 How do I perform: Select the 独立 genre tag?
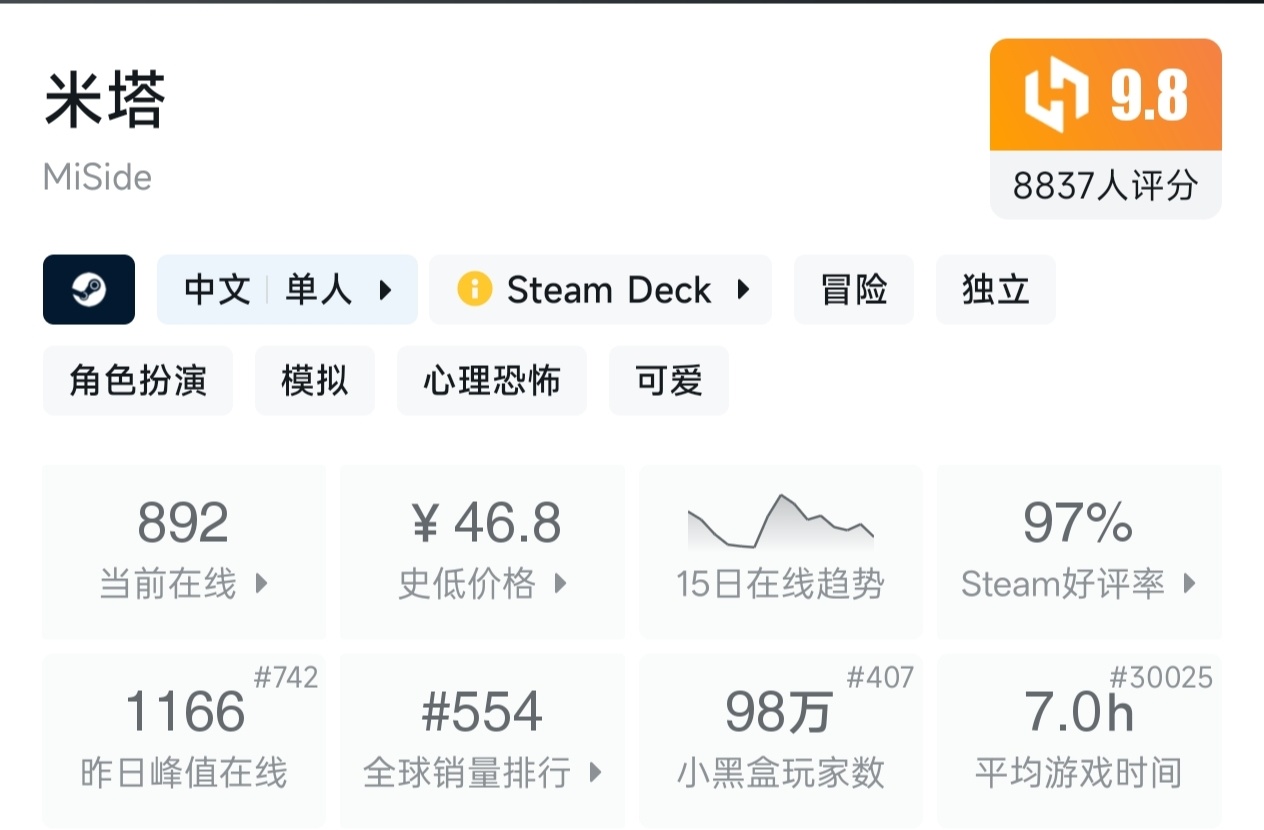coord(995,290)
